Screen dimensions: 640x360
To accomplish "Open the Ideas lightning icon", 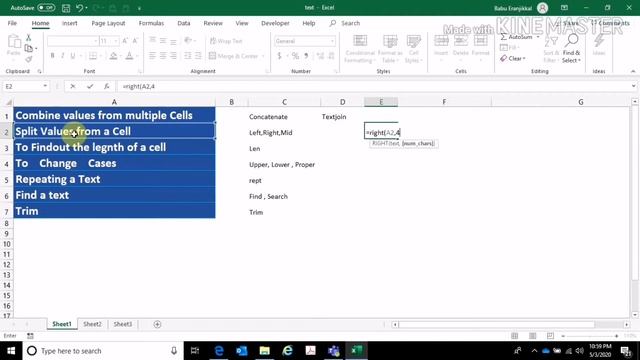I will pos(599,45).
